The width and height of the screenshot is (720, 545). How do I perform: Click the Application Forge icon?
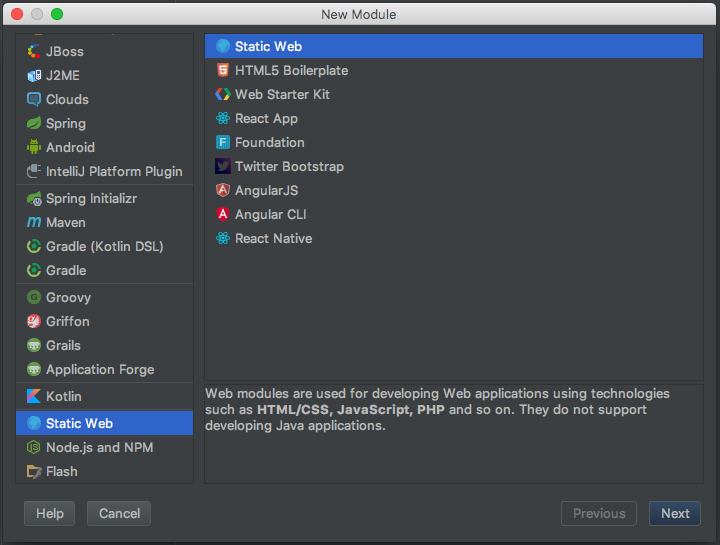(34, 369)
